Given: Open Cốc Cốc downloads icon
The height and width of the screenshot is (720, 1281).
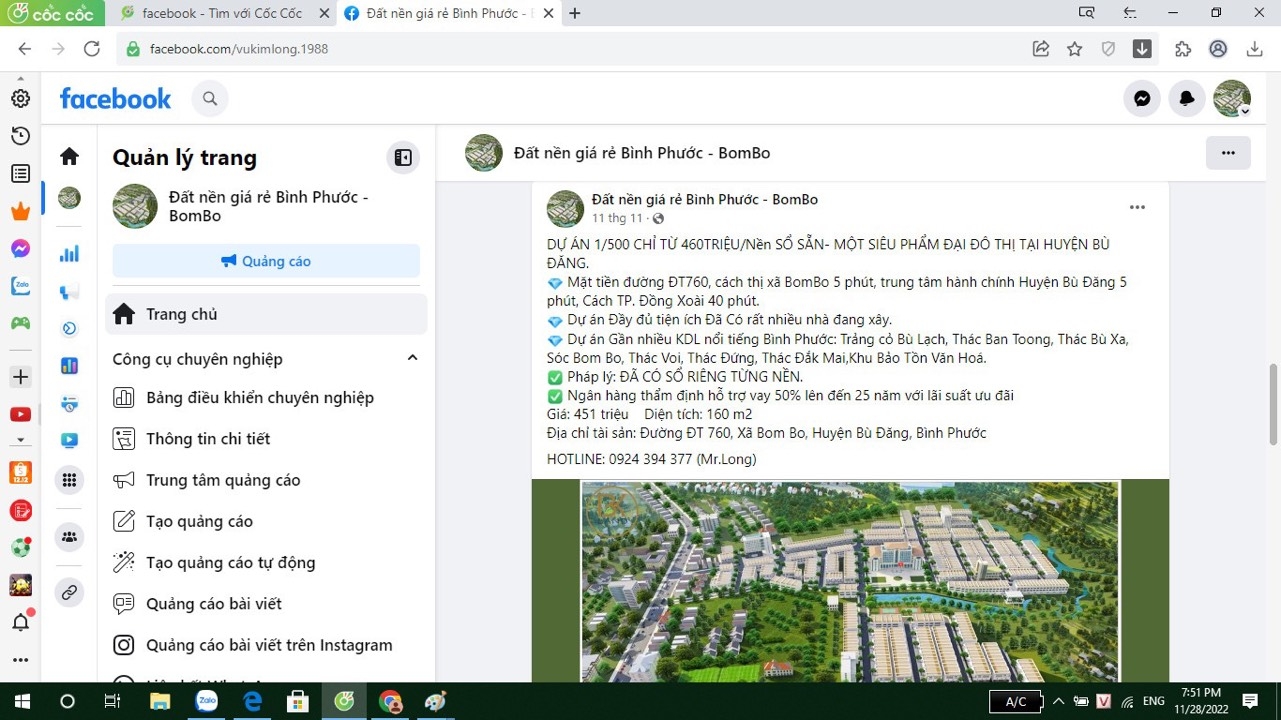Looking at the screenshot, I should (x=1254, y=49).
